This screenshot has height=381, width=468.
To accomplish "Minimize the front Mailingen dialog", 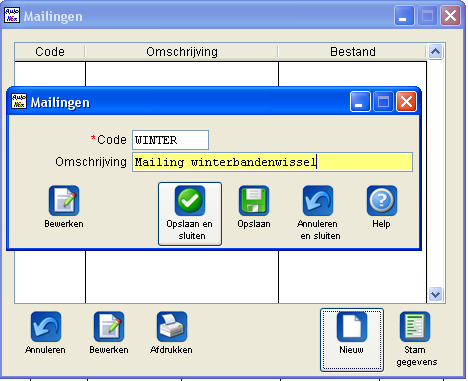I will click(x=360, y=102).
